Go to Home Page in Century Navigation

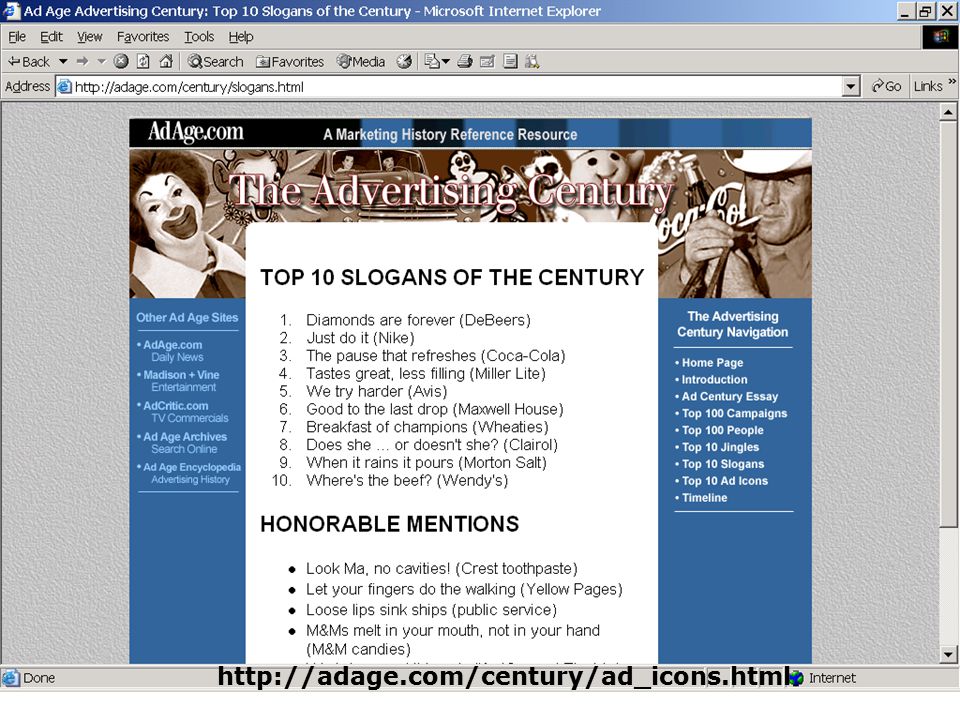tap(712, 362)
